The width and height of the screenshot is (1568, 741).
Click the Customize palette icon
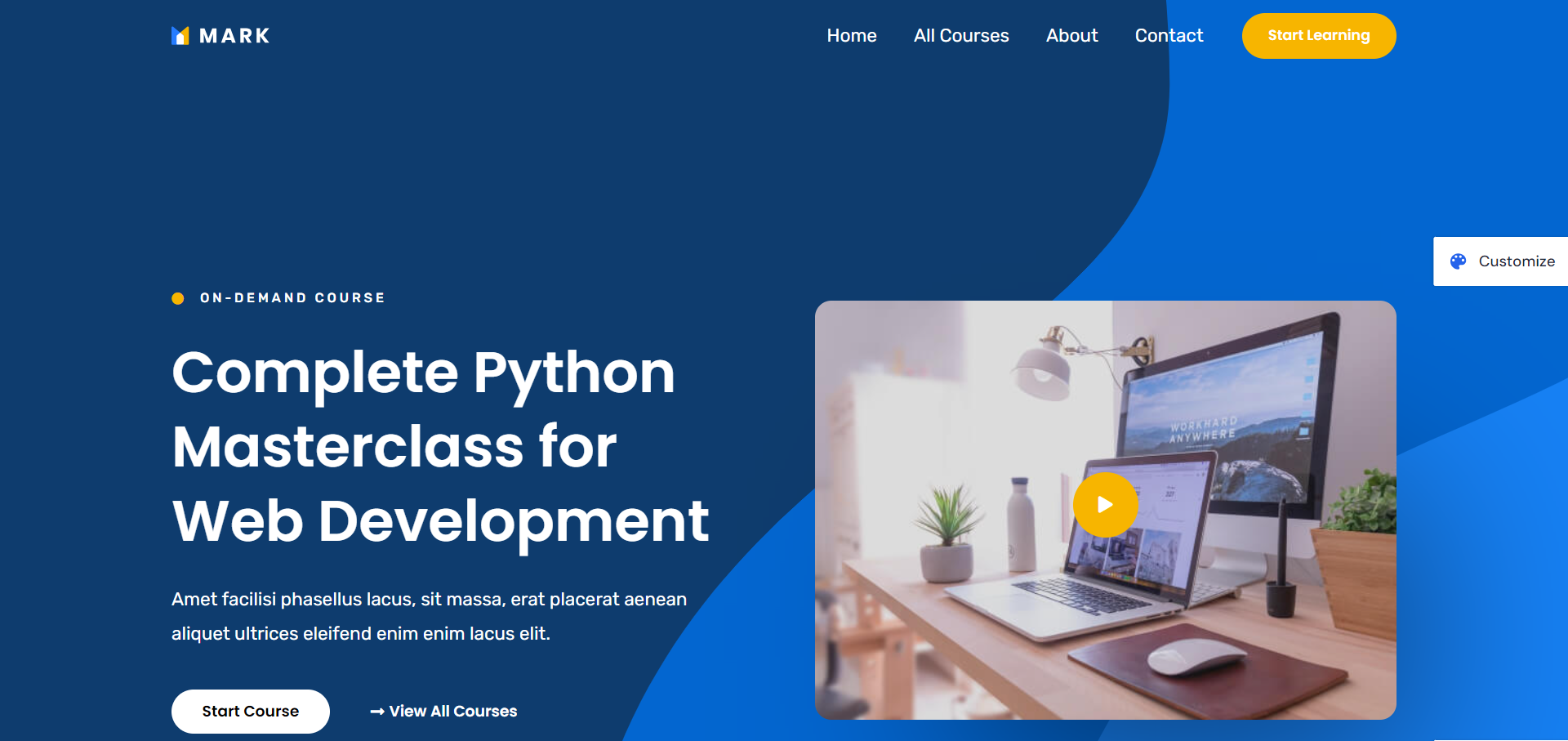pyautogui.click(x=1458, y=261)
